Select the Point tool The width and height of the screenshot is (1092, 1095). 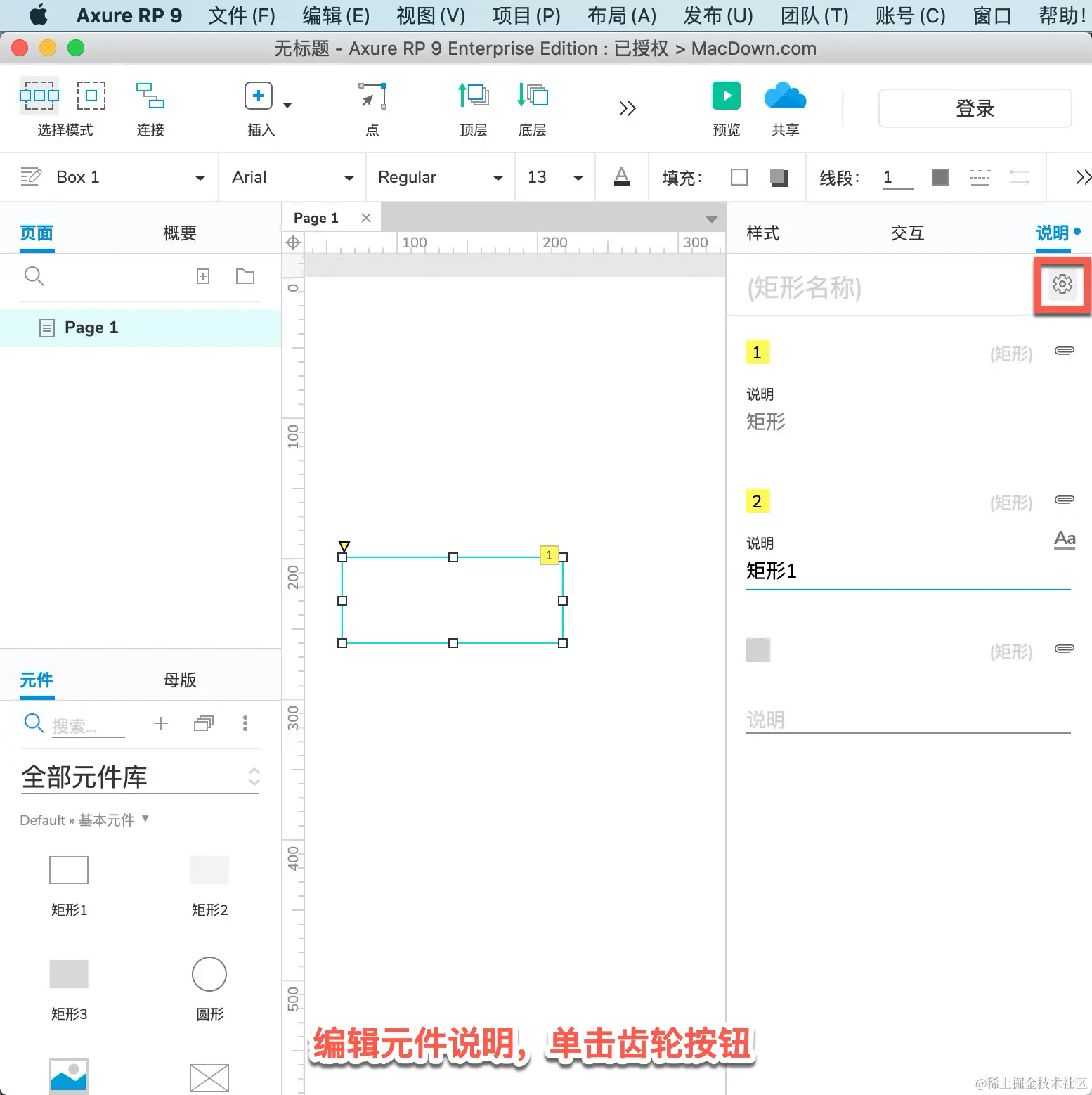click(372, 96)
